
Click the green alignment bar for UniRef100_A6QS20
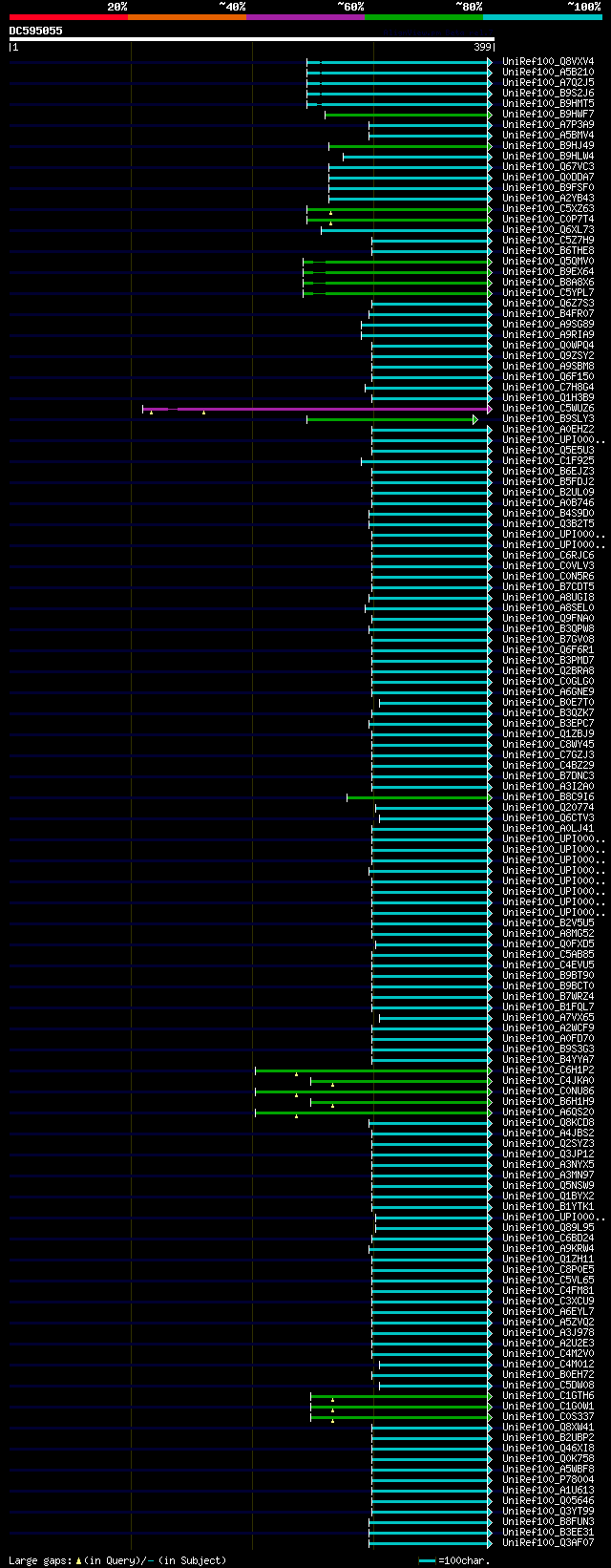point(373,1112)
